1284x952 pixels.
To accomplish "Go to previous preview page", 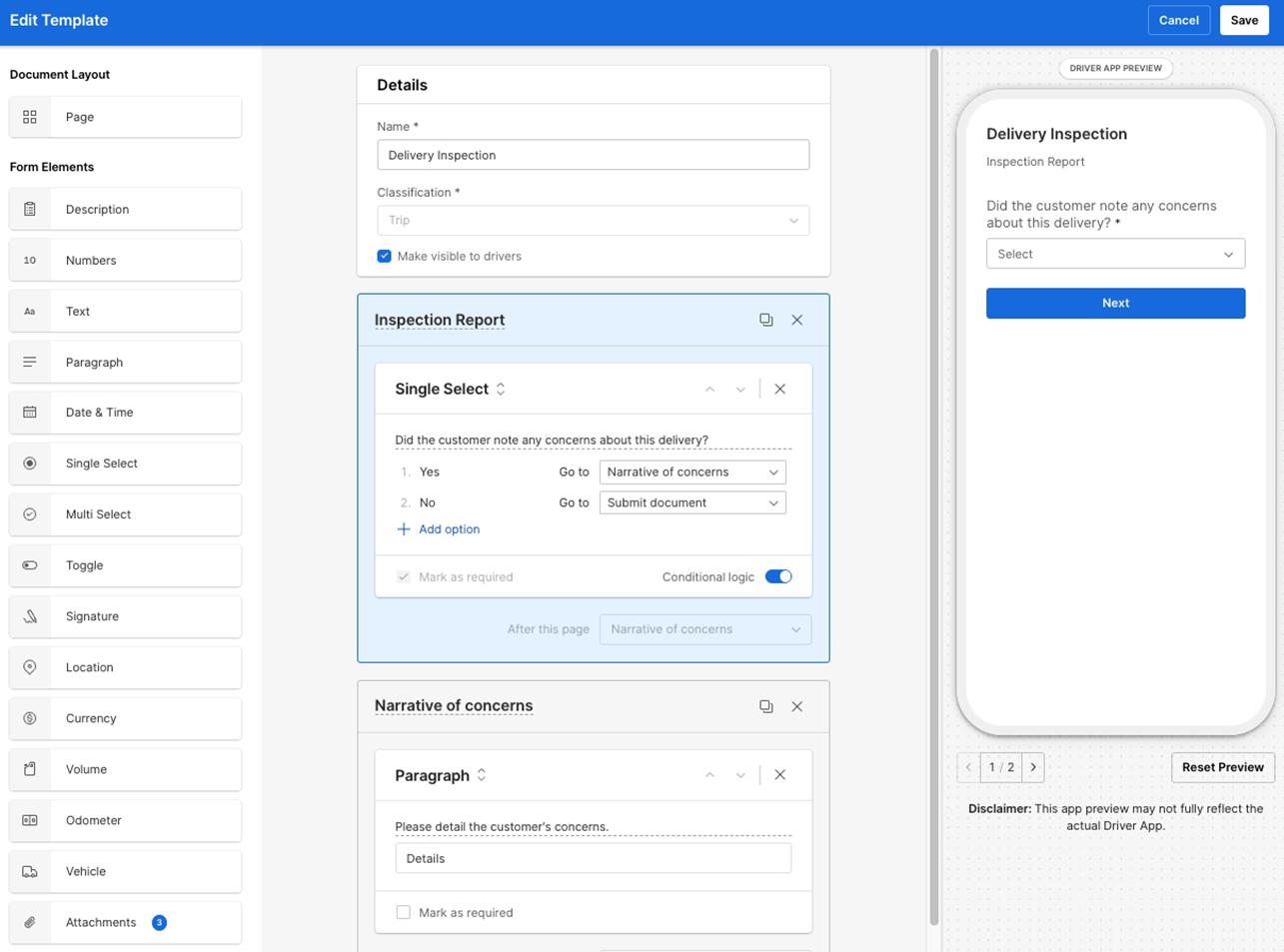I will pos(968,767).
